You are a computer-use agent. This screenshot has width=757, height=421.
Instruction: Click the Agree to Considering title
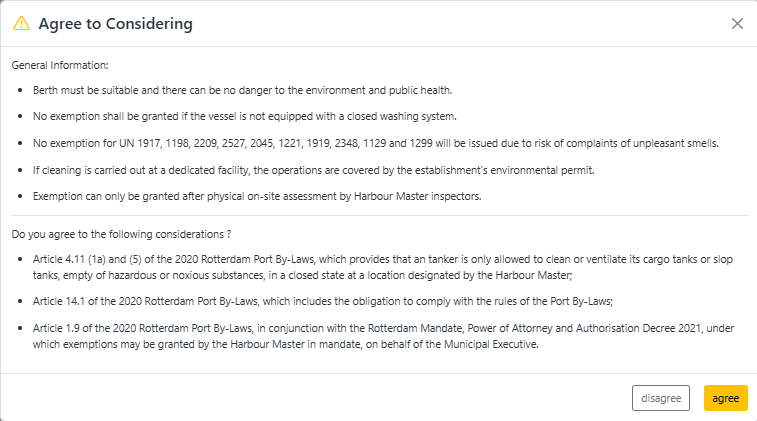115,24
